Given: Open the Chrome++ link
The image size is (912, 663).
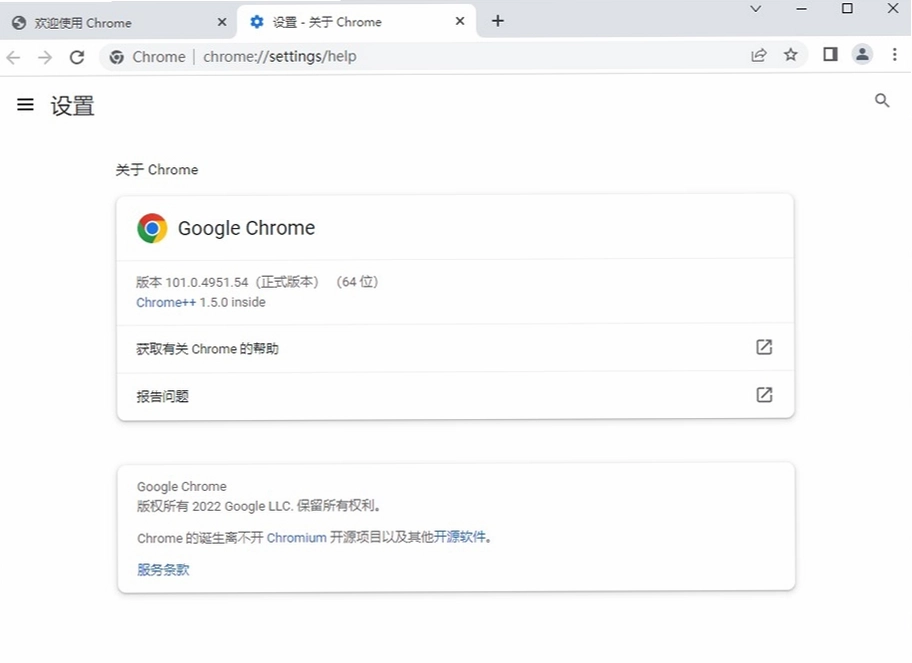Looking at the screenshot, I should 166,302.
